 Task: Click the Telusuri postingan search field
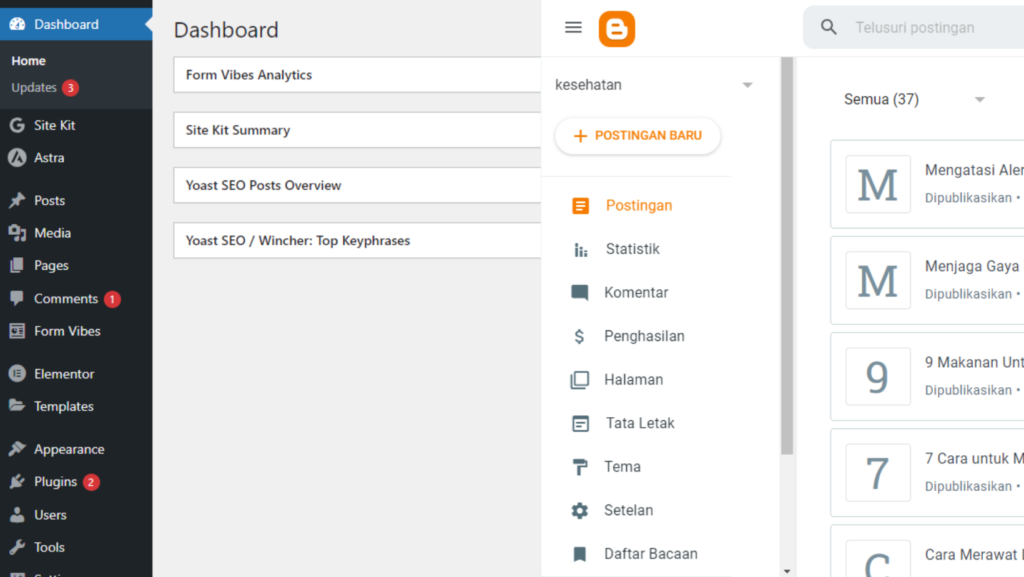pyautogui.click(x=930, y=28)
